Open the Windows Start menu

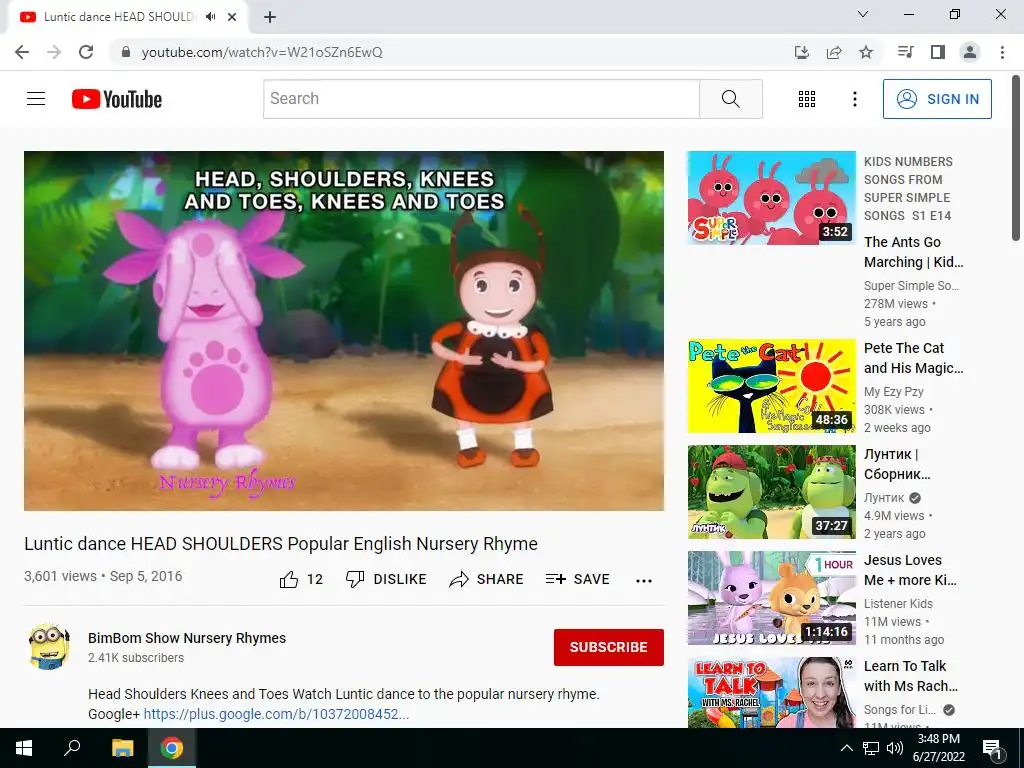(x=24, y=748)
